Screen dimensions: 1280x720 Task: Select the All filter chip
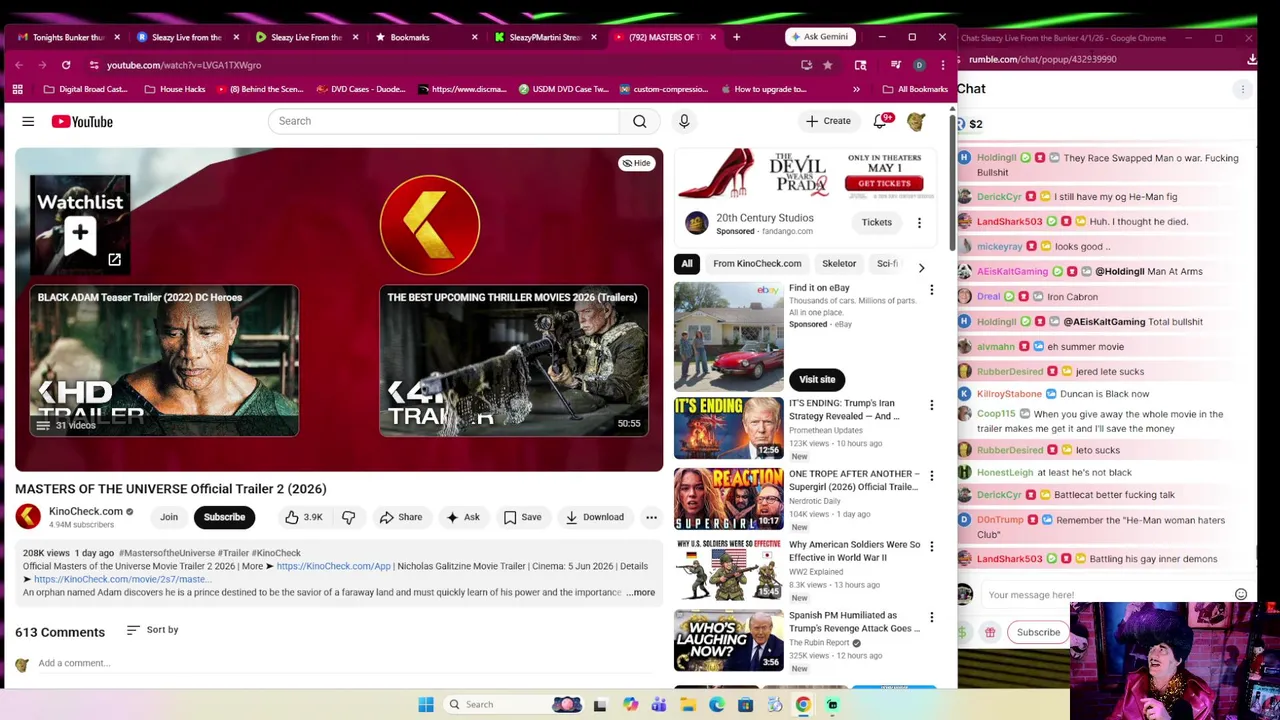click(687, 264)
